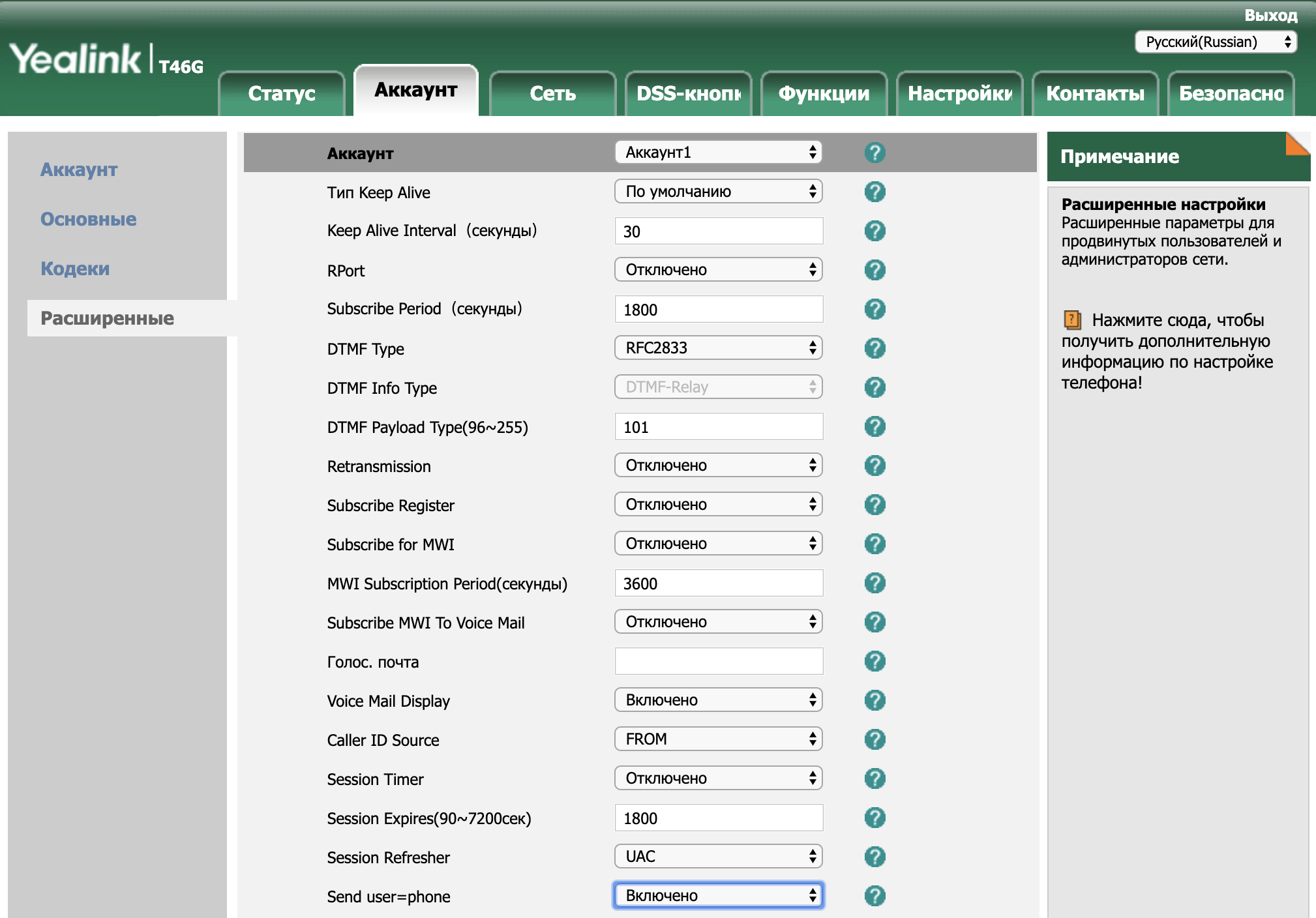The image size is (1316, 918).
Task: Open help for Send user=phone
Action: click(x=875, y=896)
